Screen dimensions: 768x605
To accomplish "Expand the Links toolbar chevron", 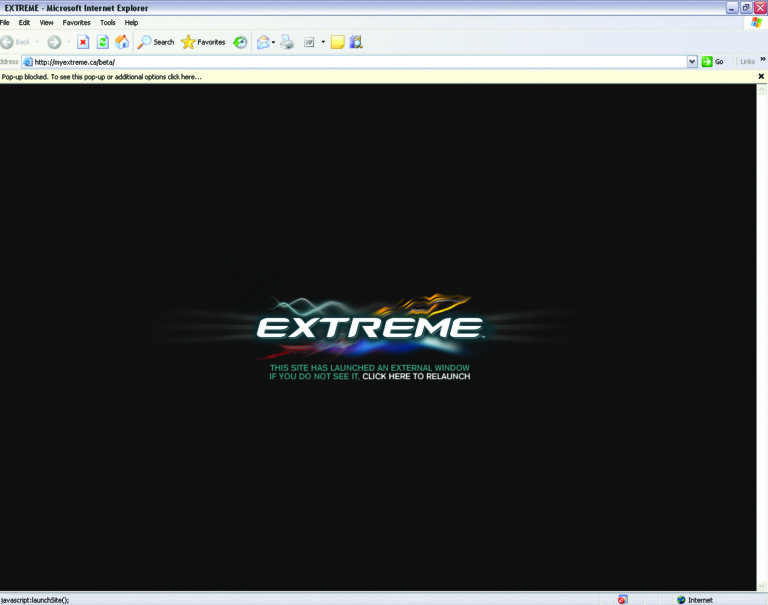I will (763, 59).
